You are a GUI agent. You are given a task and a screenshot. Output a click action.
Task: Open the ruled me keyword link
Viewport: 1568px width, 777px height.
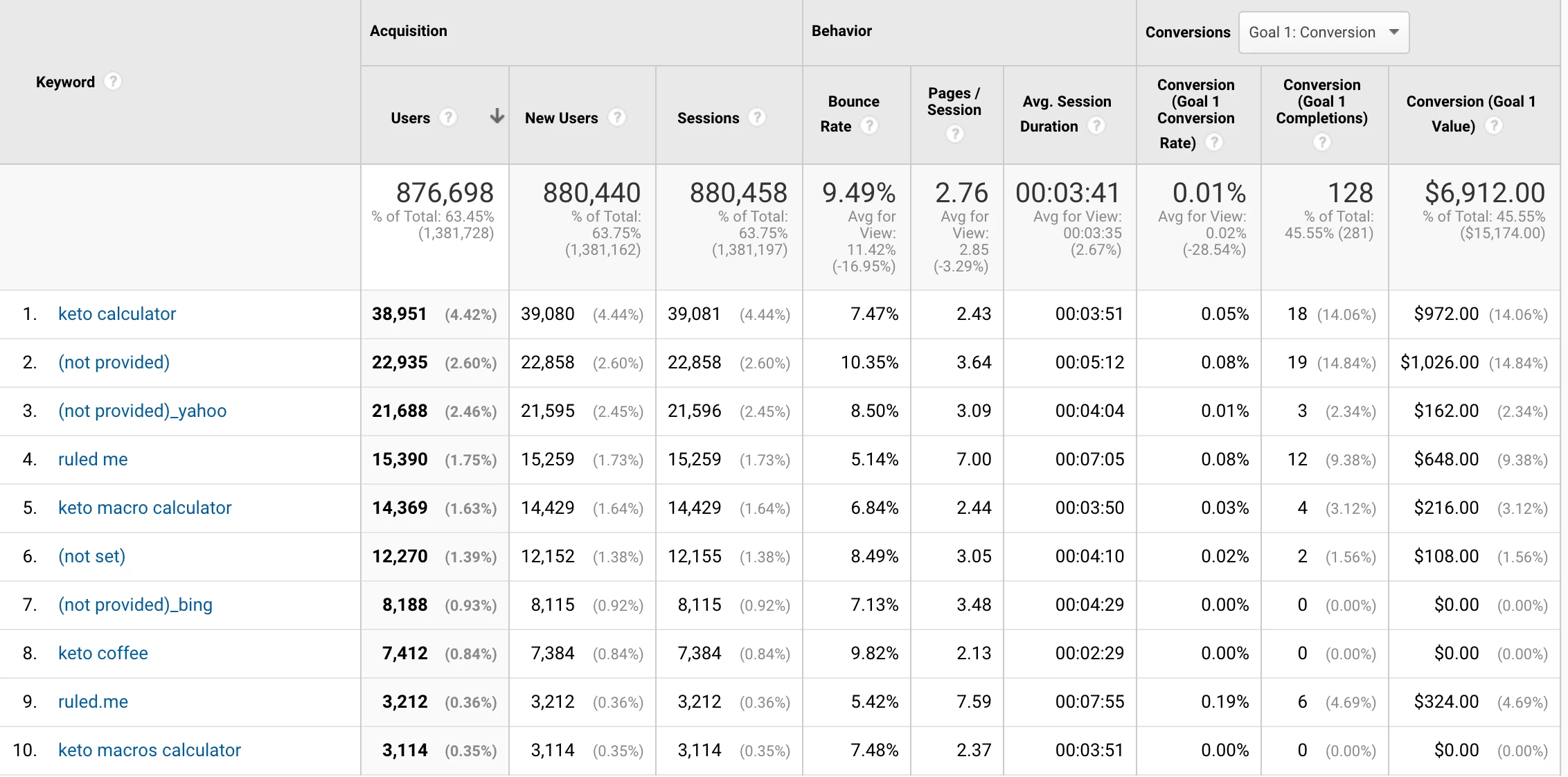pyautogui.click(x=93, y=460)
